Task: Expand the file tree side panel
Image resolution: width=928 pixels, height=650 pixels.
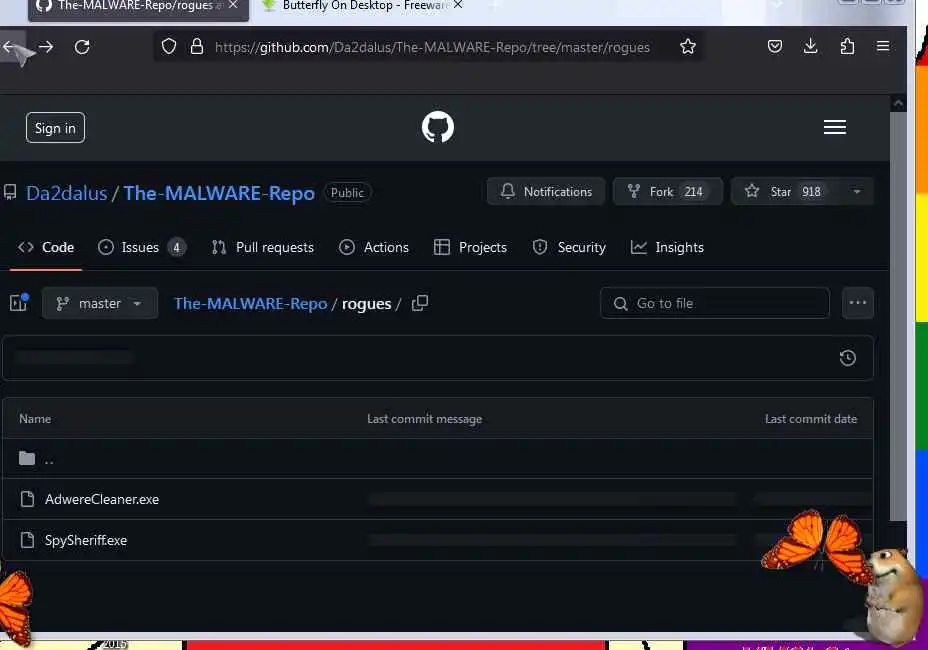Action: click(19, 303)
